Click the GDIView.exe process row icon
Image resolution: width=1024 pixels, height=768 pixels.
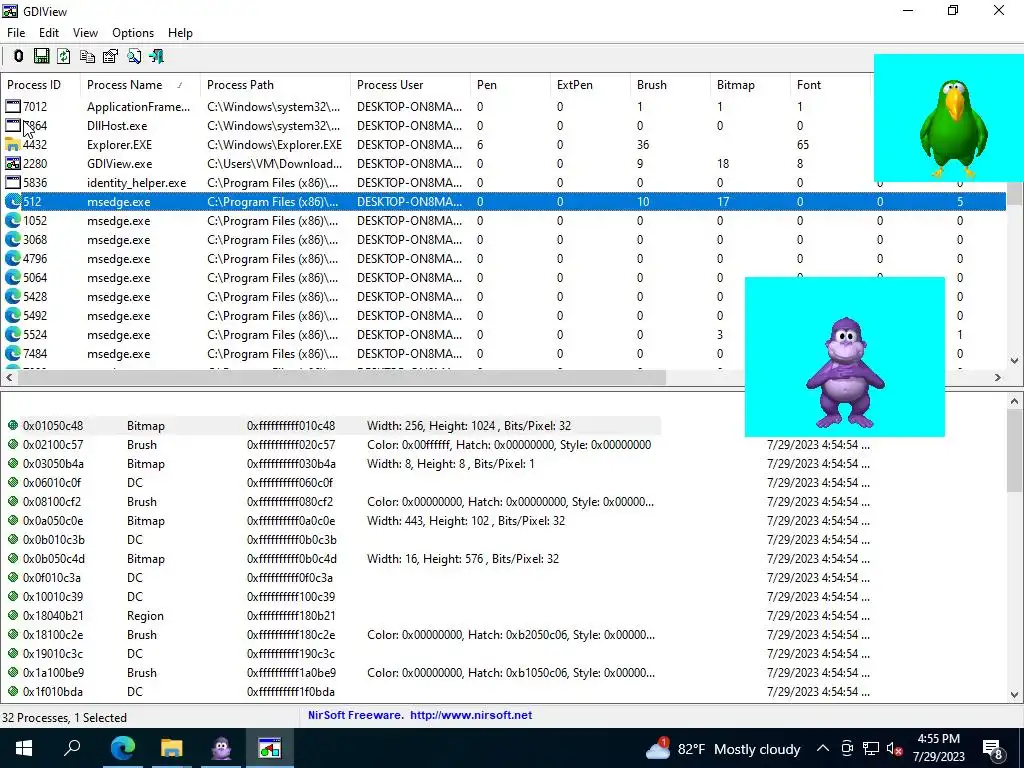12,164
